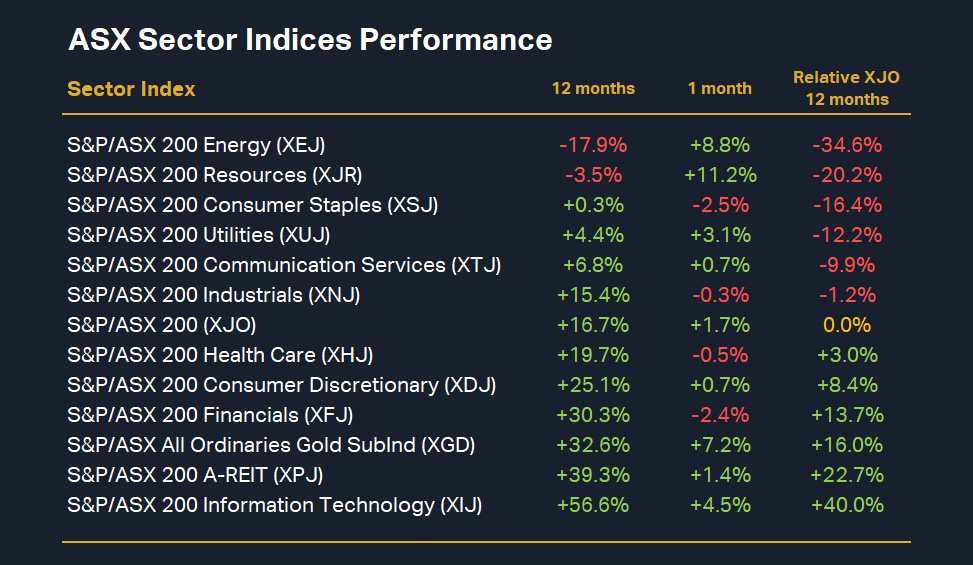Select the "Relative XJO 12 months" header
This screenshot has width=973, height=565.
pyautogui.click(x=846, y=88)
